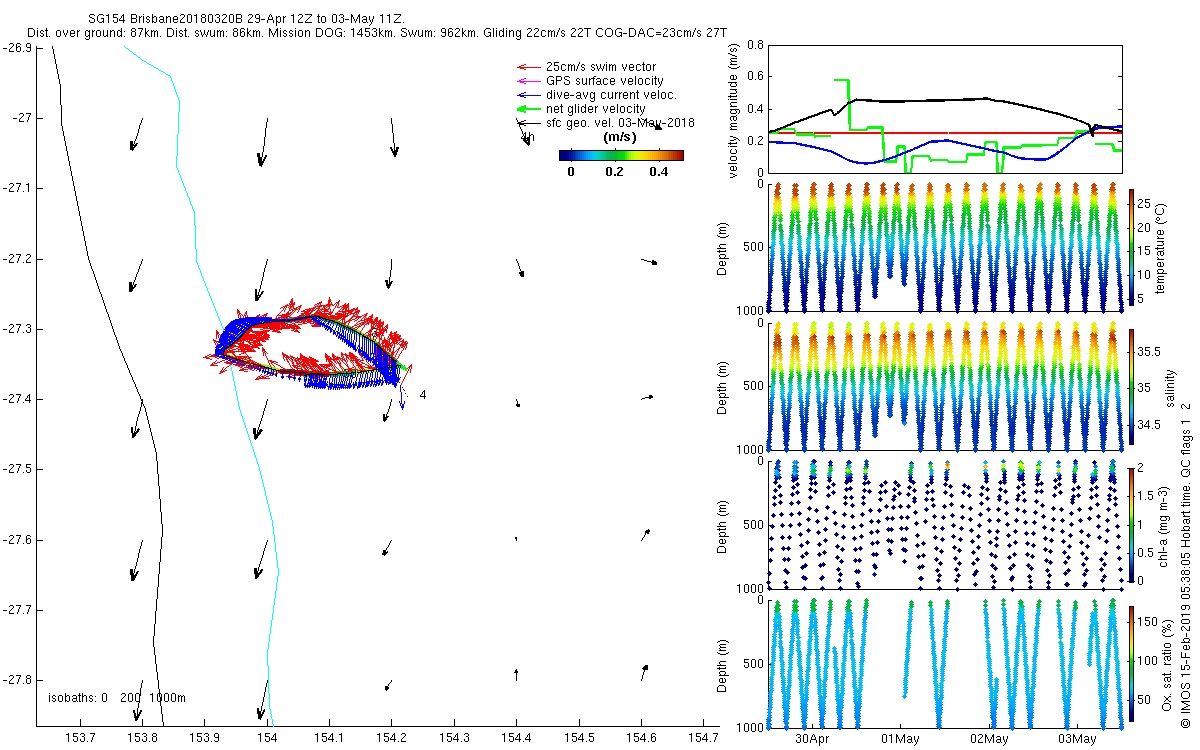Screen dimensions: 1200x750
Task: Select the 02May date tick label
Action: (x=989, y=739)
